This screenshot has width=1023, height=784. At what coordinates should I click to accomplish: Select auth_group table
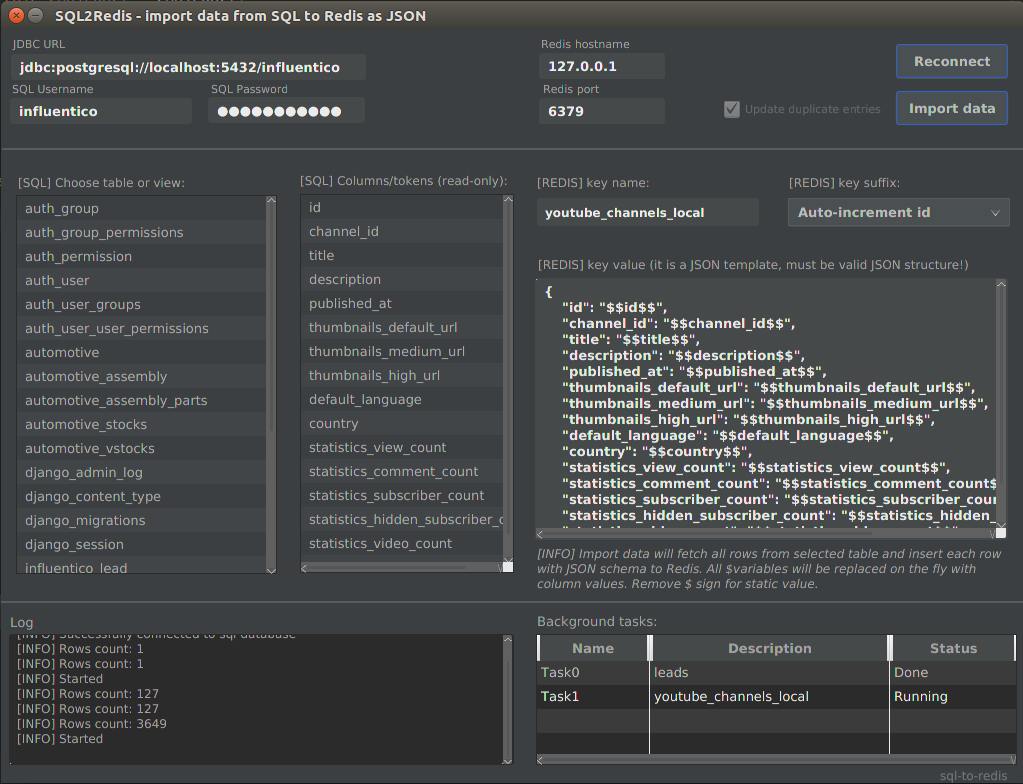[x=141, y=209]
